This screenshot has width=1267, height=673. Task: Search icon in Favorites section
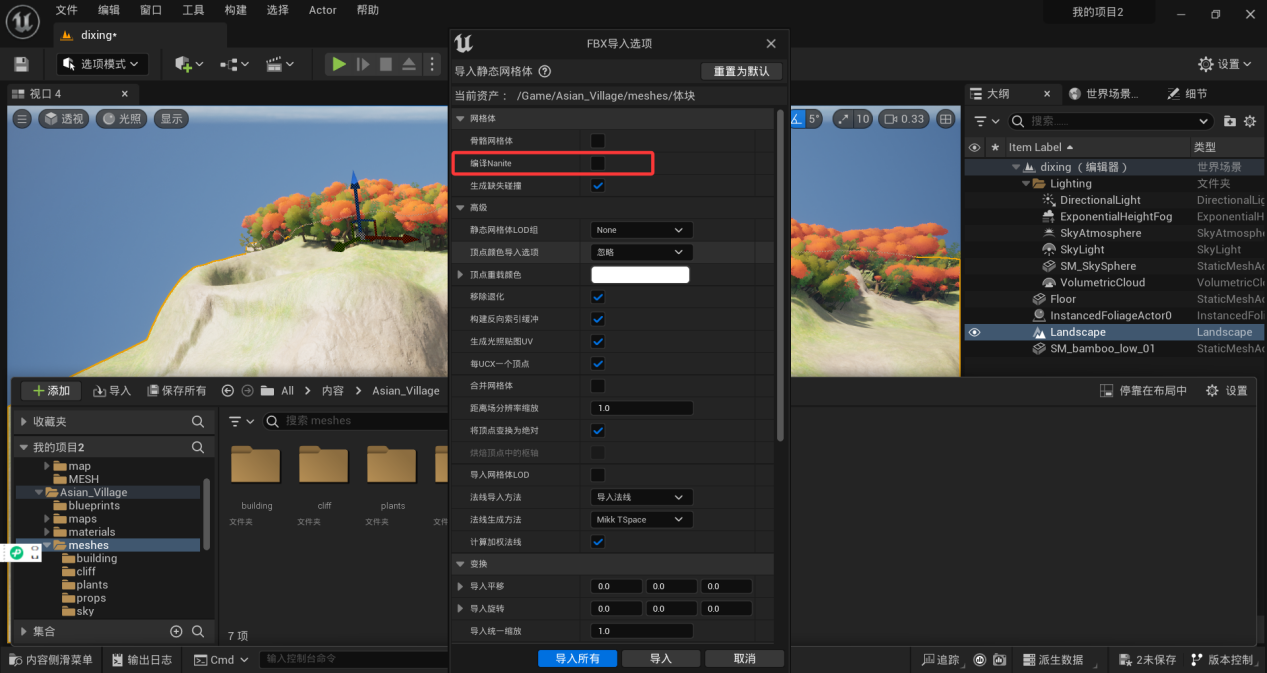(198, 422)
